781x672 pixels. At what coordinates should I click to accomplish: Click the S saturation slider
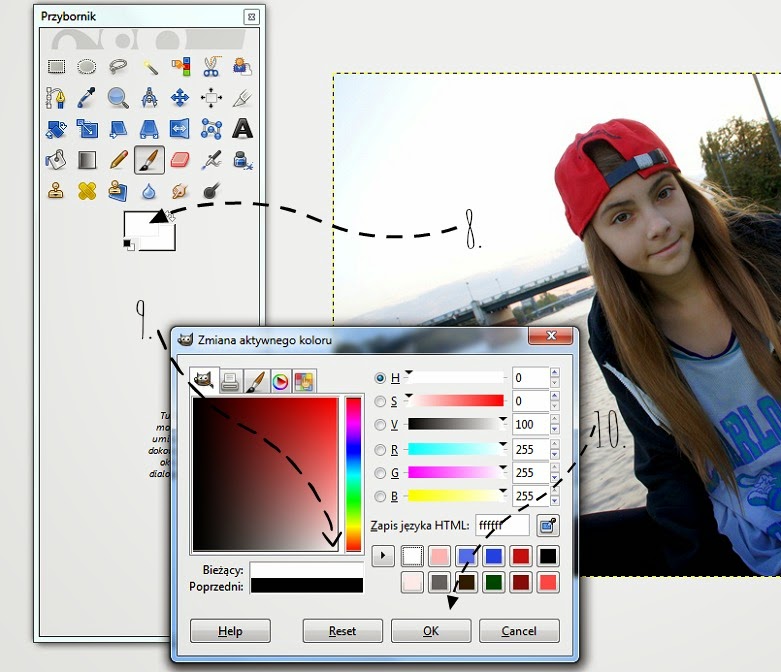click(x=456, y=401)
